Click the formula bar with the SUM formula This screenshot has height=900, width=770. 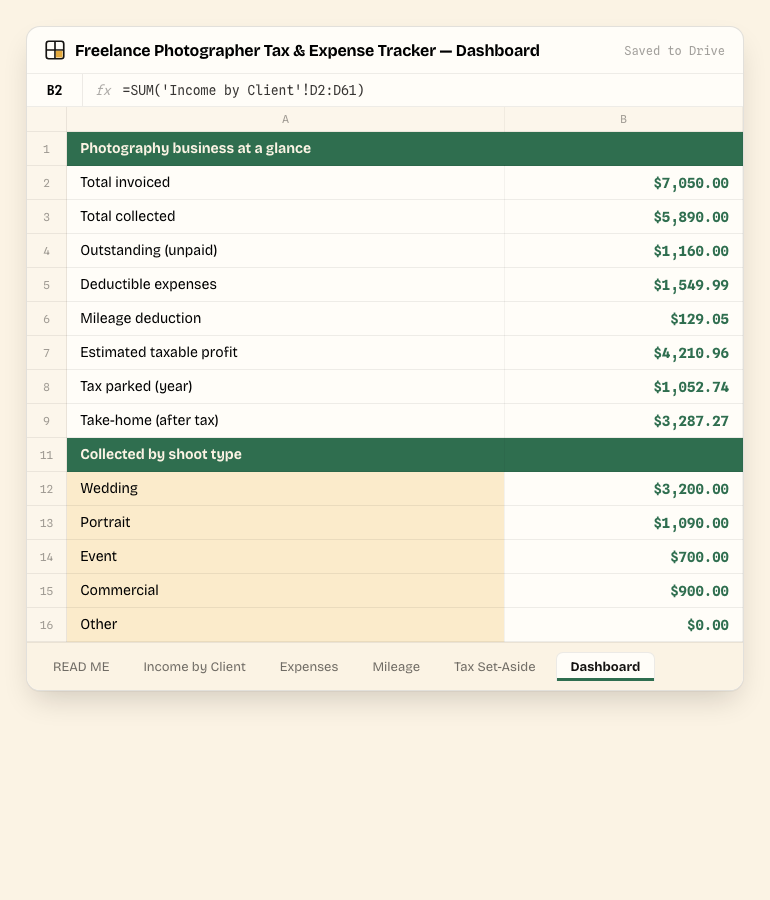413,90
